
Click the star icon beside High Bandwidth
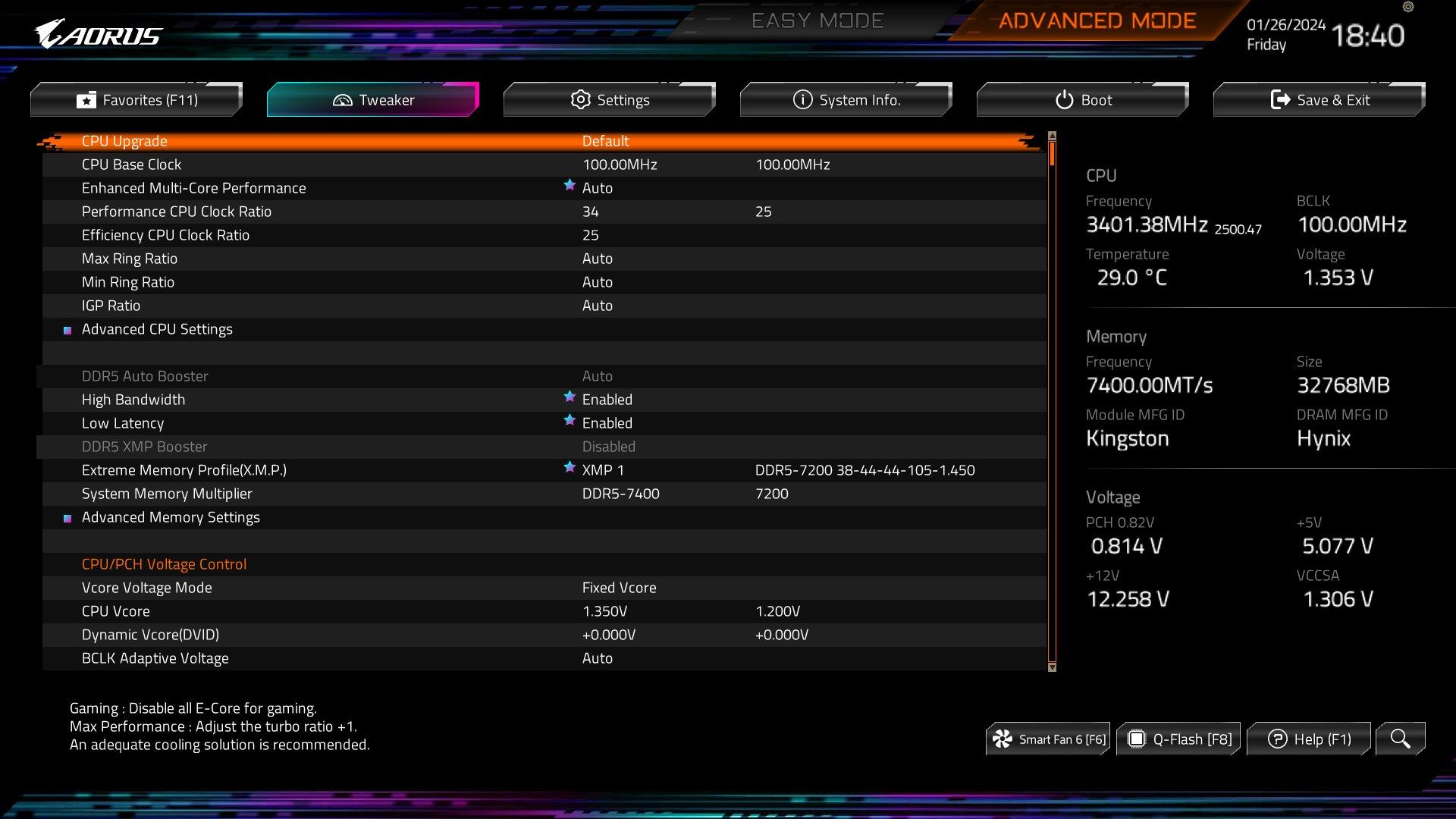click(570, 397)
